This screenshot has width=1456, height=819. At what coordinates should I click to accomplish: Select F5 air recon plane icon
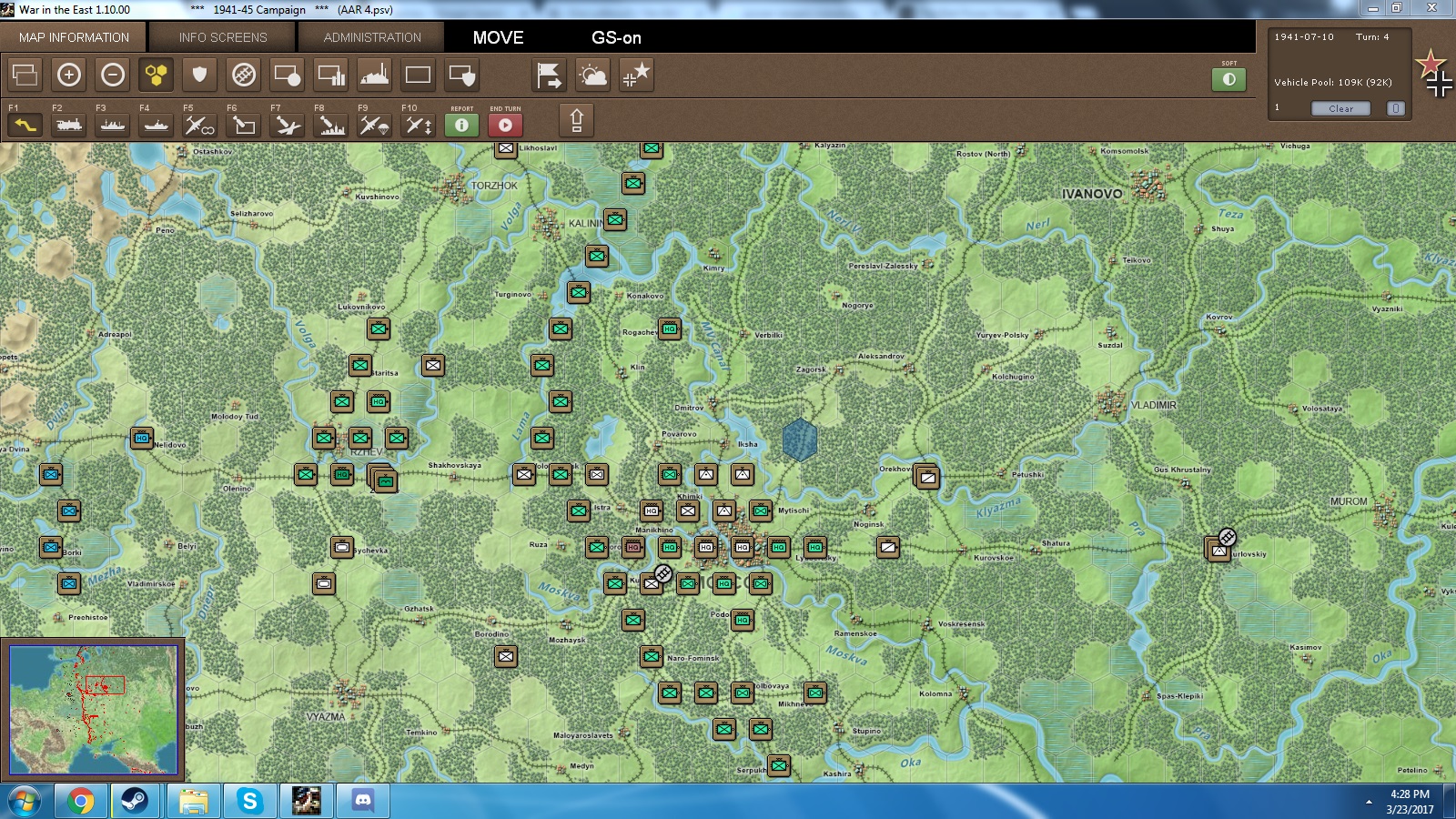[200, 125]
